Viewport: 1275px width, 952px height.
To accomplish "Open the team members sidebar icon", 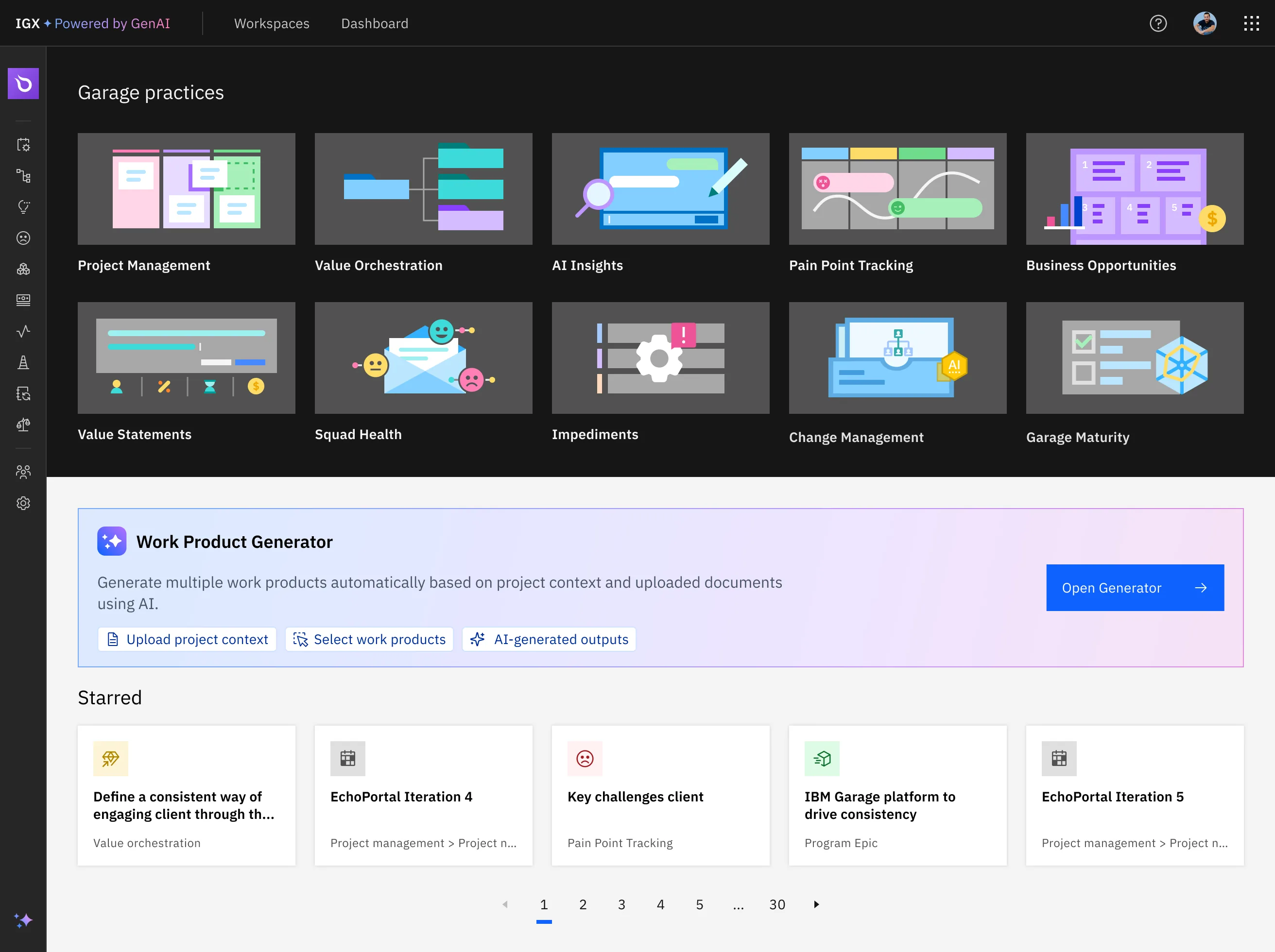I will (23, 472).
